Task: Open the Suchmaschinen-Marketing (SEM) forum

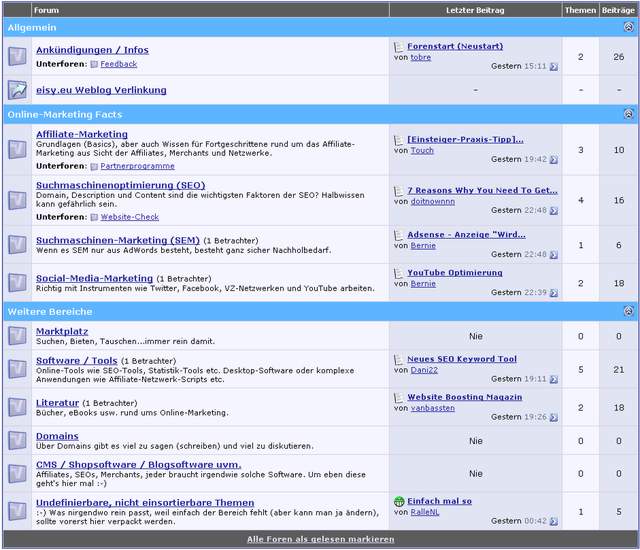Action: tap(118, 240)
